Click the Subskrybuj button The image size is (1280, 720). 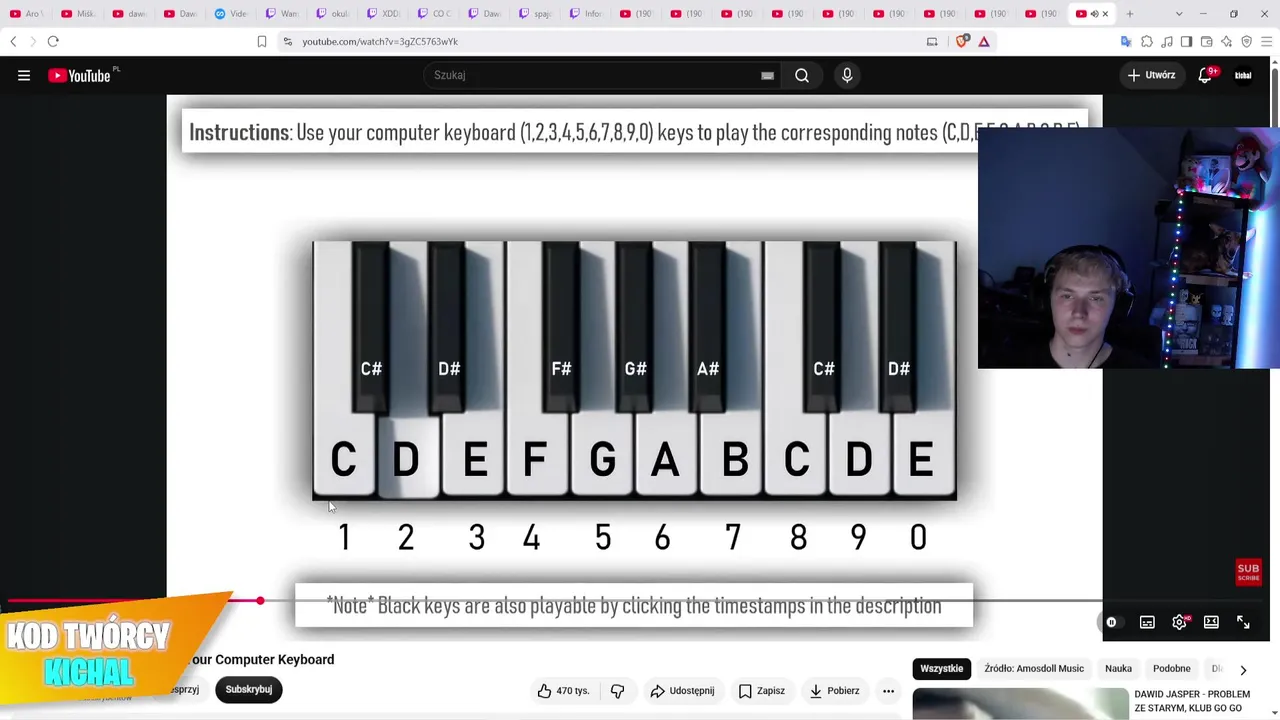[x=249, y=689]
